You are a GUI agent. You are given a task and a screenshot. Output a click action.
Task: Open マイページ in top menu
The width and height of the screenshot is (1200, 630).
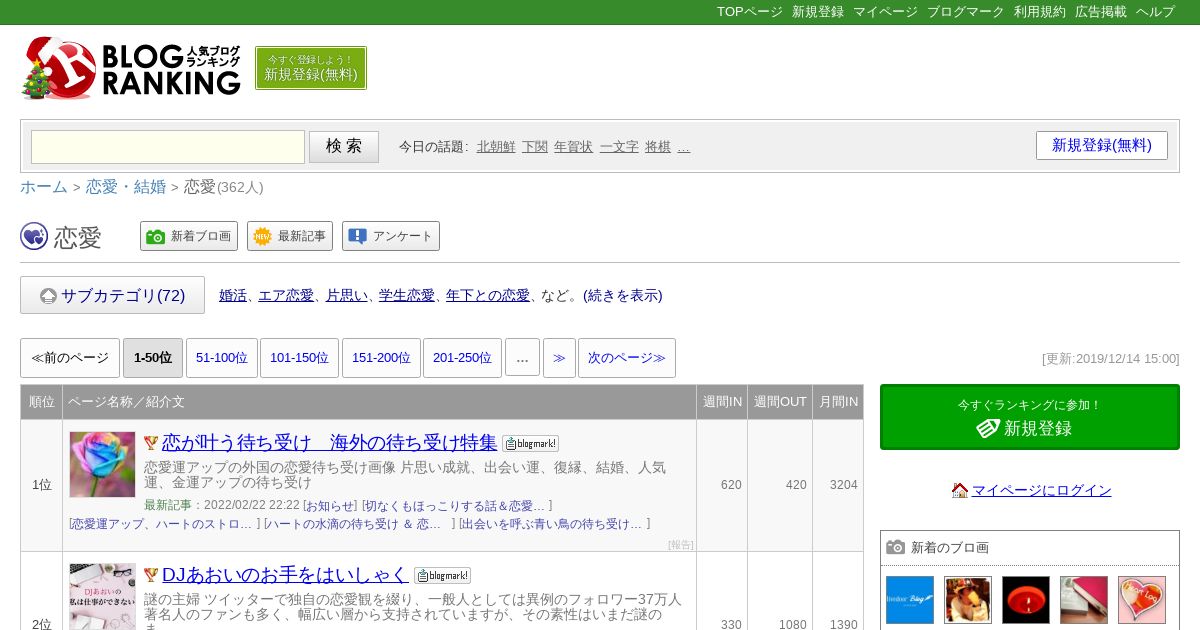885,12
